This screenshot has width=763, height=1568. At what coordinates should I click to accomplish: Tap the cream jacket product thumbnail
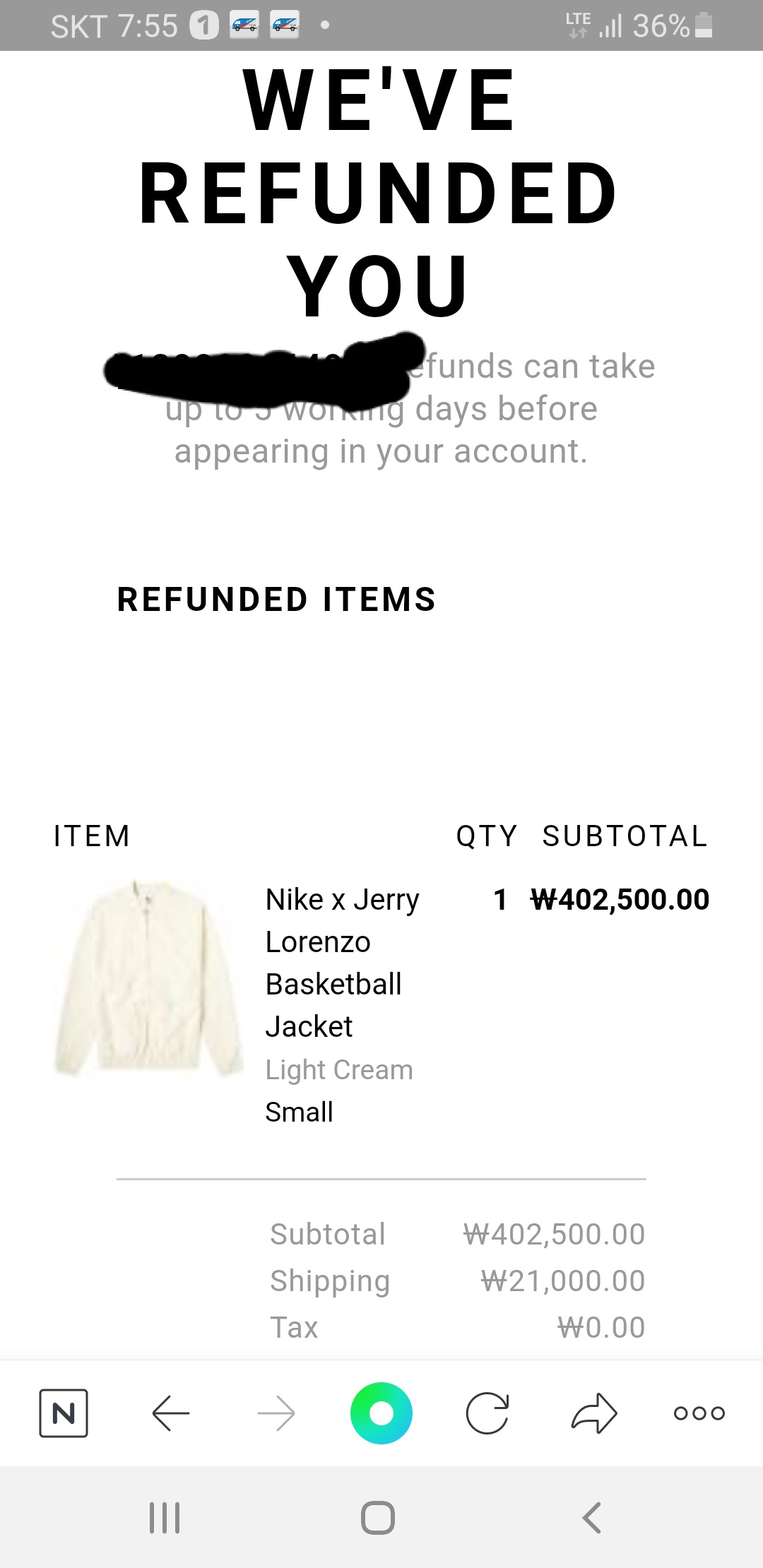(x=148, y=978)
